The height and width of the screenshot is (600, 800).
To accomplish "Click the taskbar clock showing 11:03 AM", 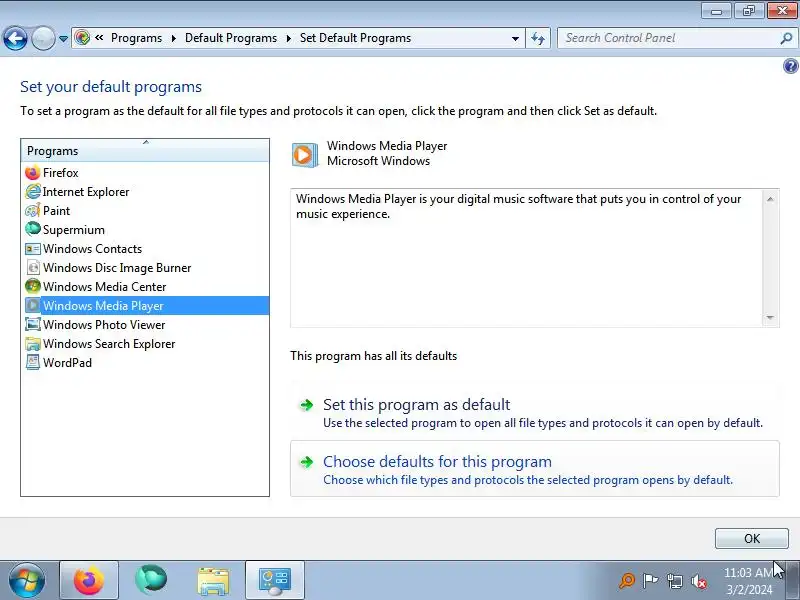I will 749,581.
